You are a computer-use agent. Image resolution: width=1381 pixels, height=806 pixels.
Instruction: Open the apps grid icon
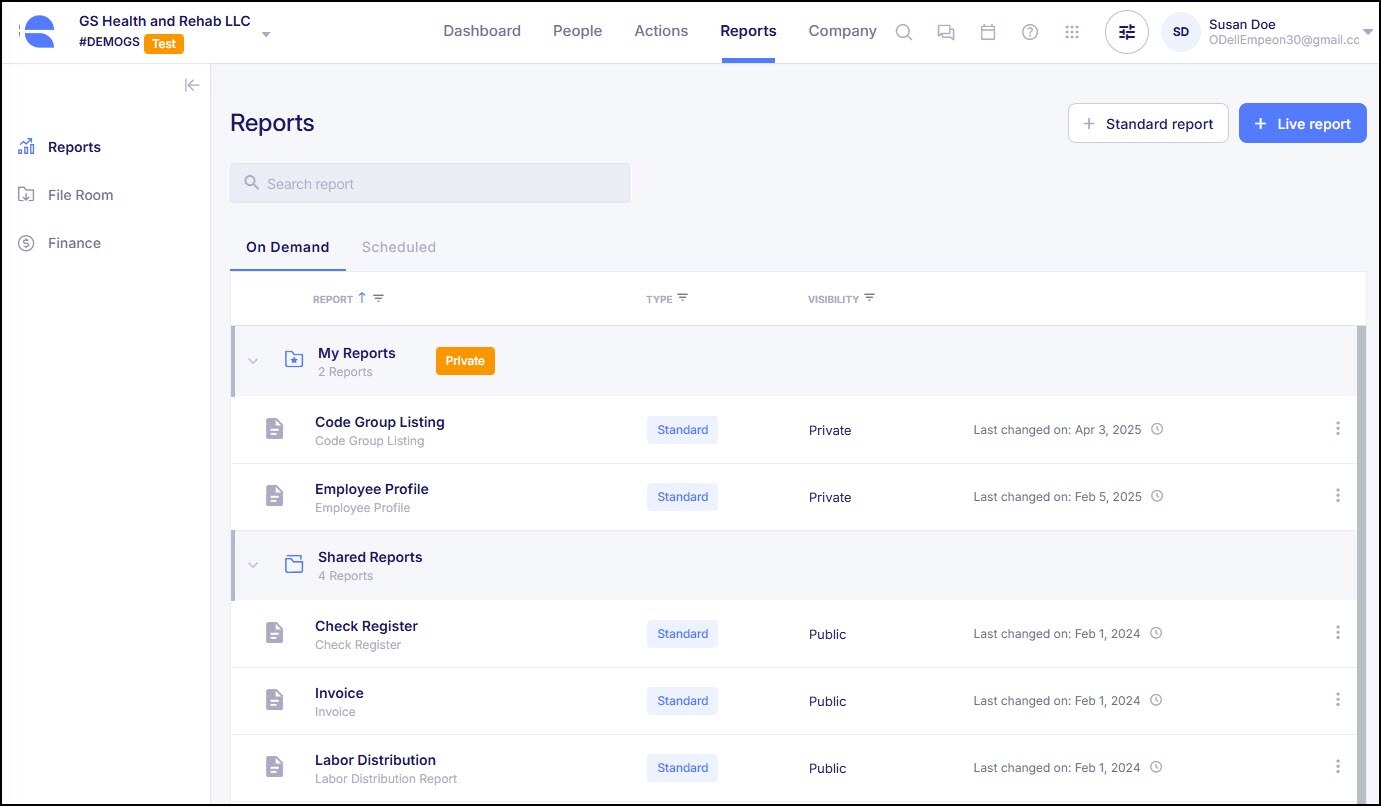tap(1072, 32)
